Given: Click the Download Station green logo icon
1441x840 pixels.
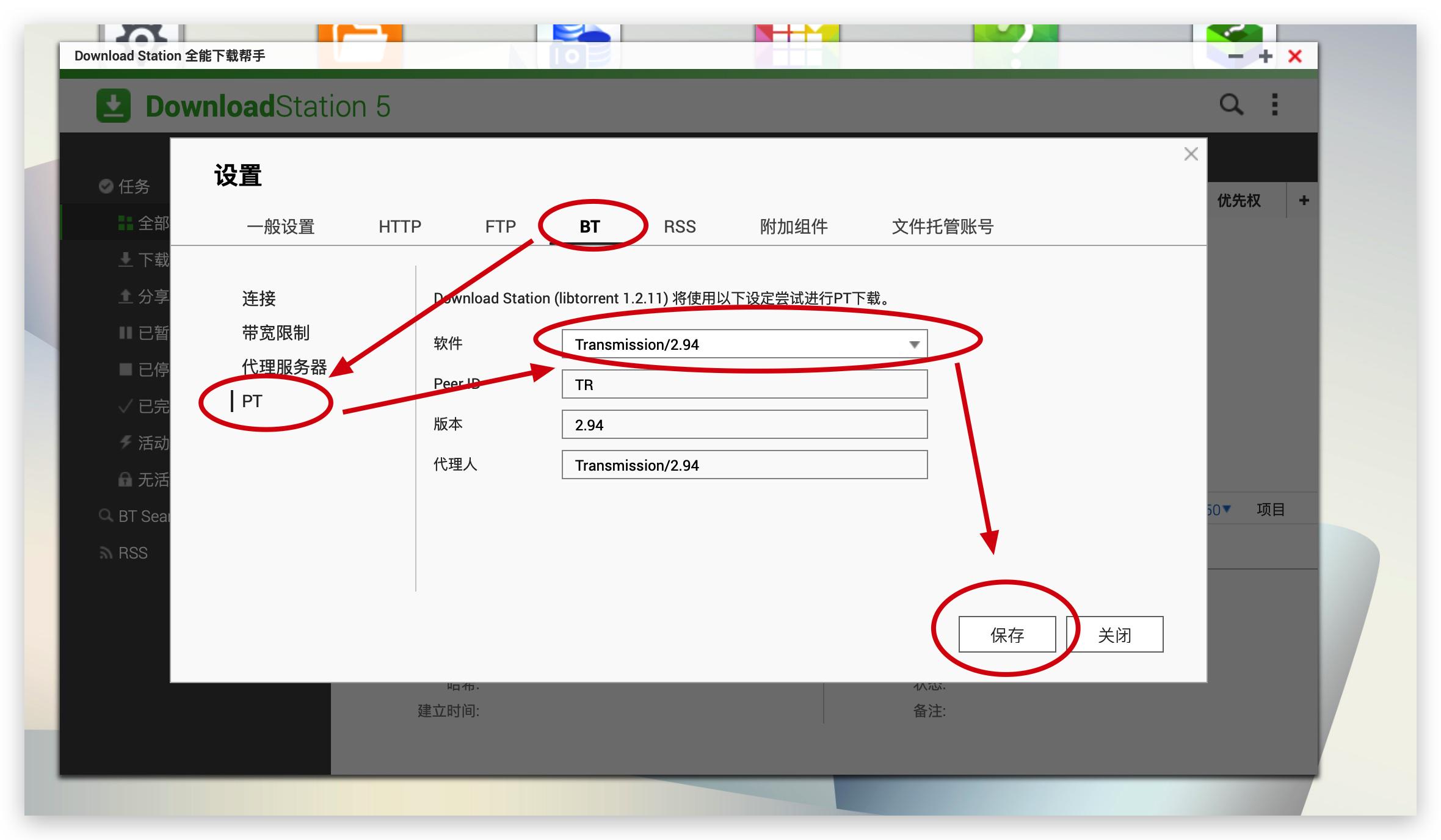Looking at the screenshot, I should 113,104.
